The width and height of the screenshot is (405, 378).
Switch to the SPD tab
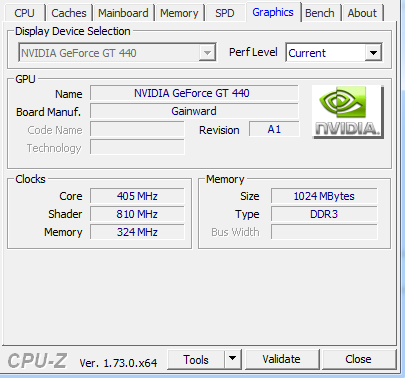[225, 13]
